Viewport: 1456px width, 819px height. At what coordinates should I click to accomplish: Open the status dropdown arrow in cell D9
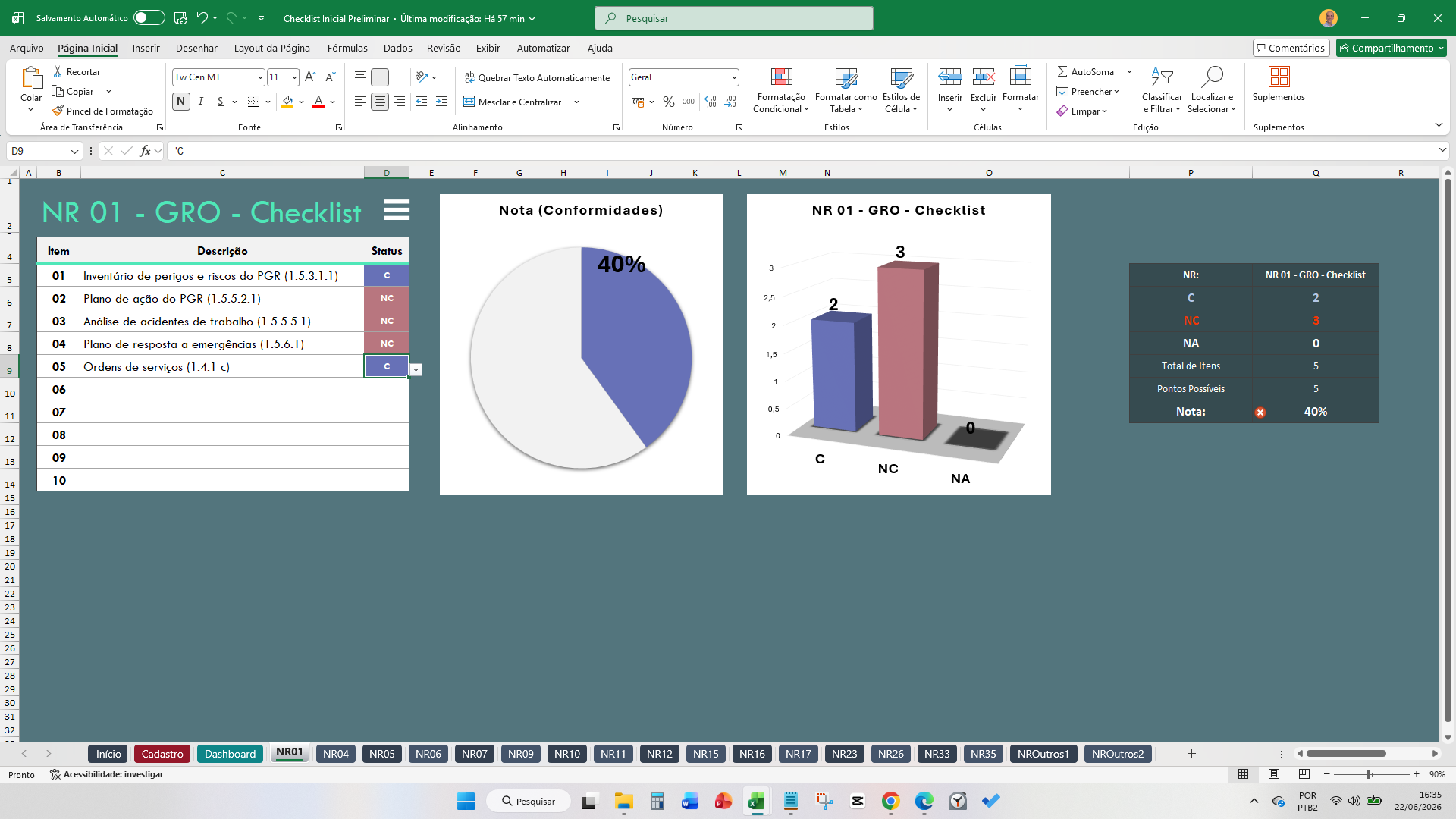(416, 370)
